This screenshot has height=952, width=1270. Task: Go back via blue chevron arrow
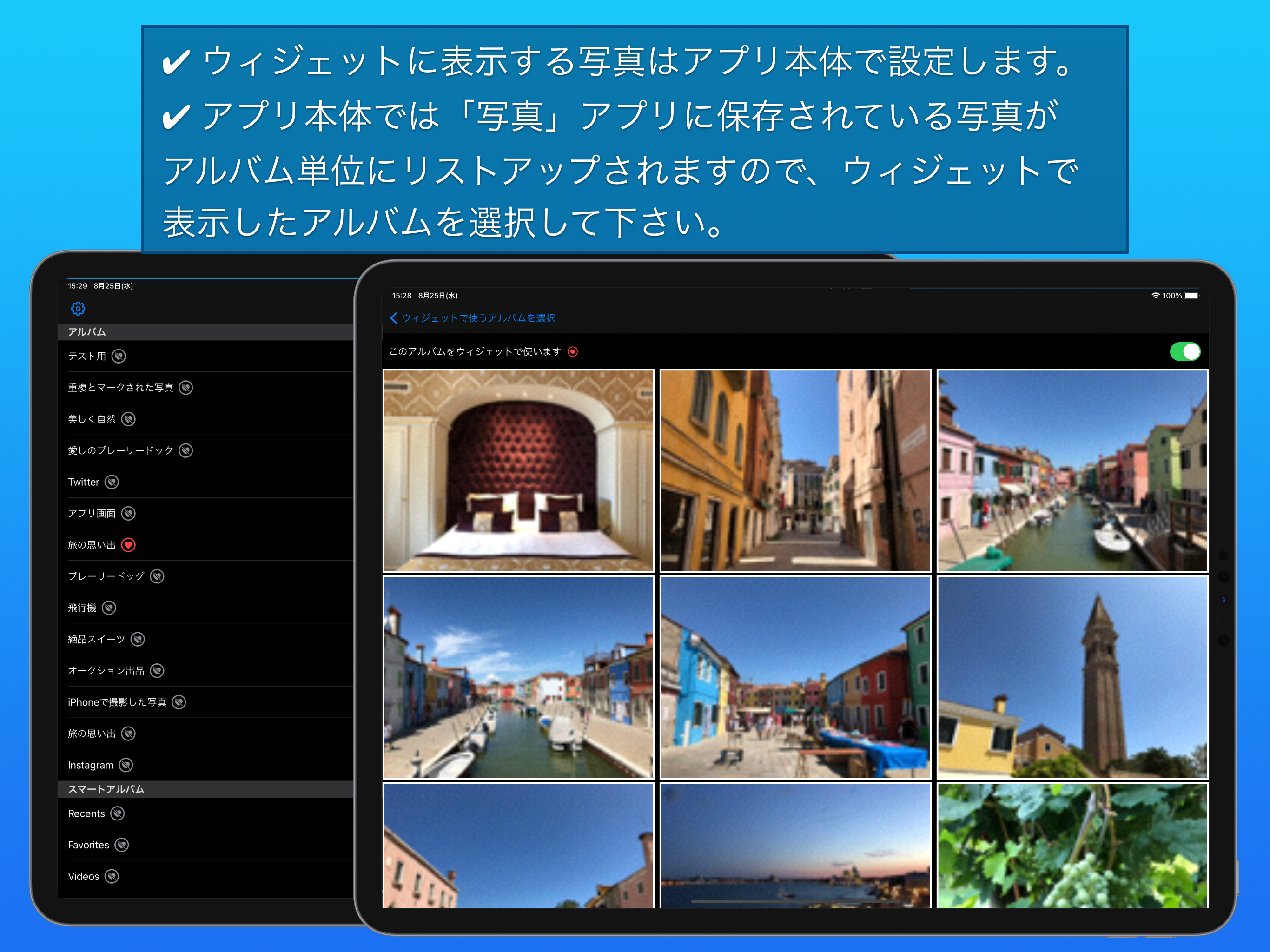click(x=394, y=318)
